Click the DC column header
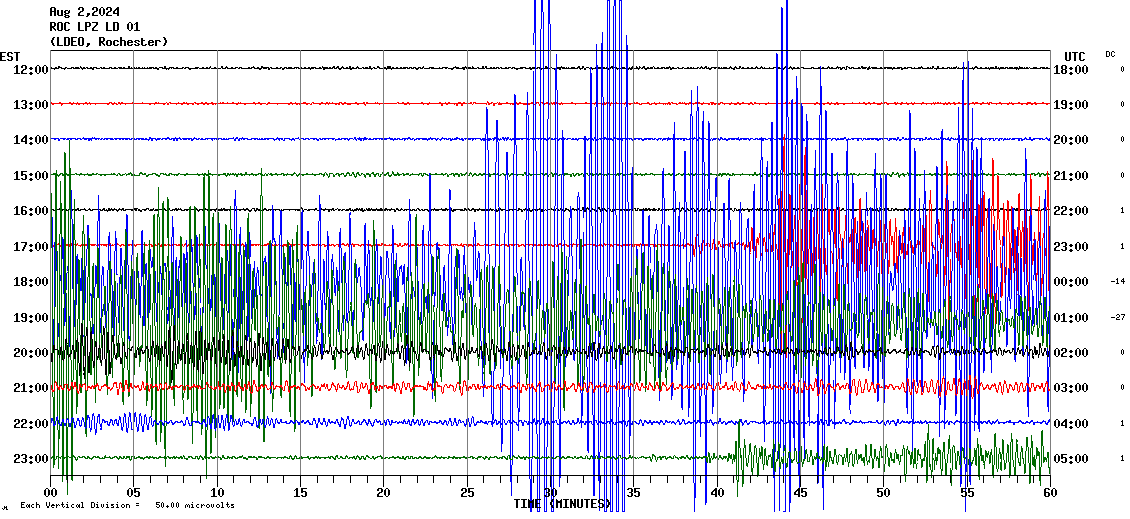This screenshot has width=1130, height=519. click(x=1110, y=54)
